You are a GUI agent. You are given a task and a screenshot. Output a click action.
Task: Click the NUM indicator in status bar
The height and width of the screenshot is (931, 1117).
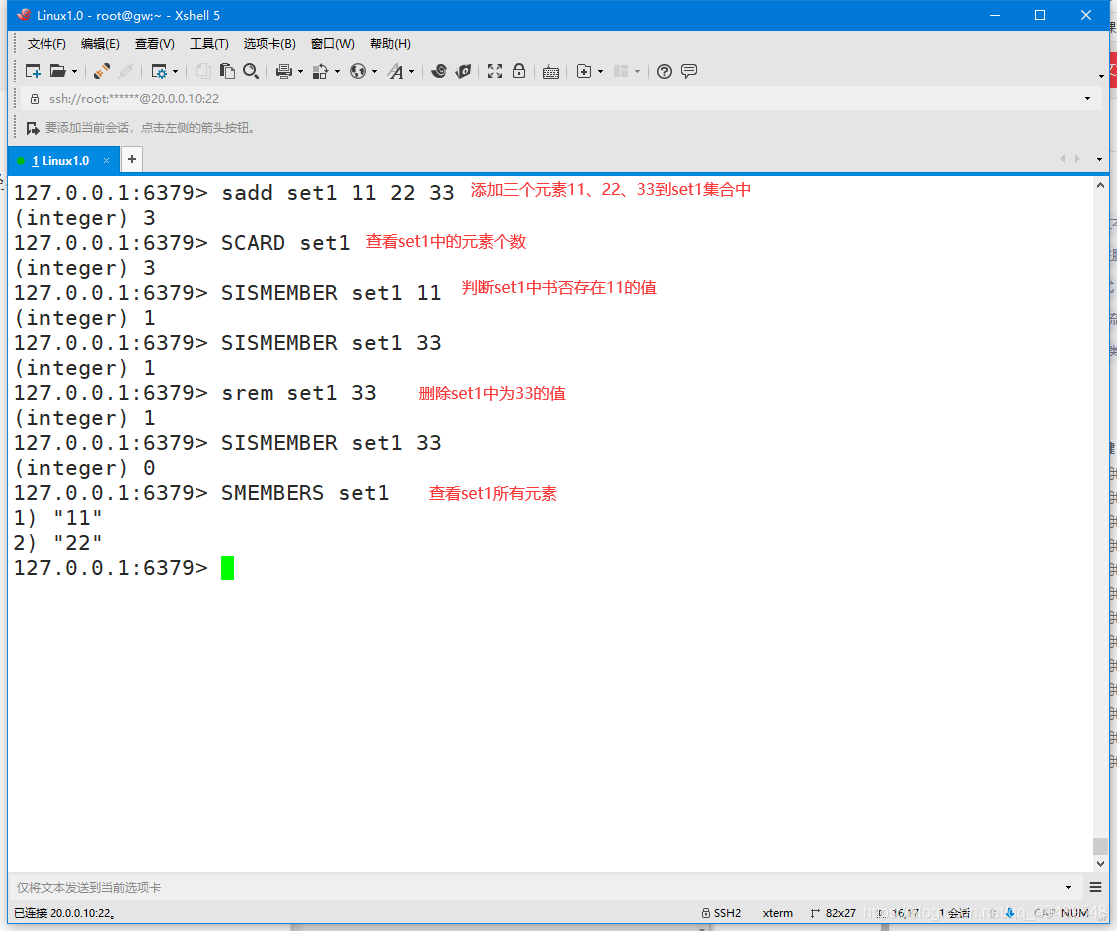pos(1074,913)
